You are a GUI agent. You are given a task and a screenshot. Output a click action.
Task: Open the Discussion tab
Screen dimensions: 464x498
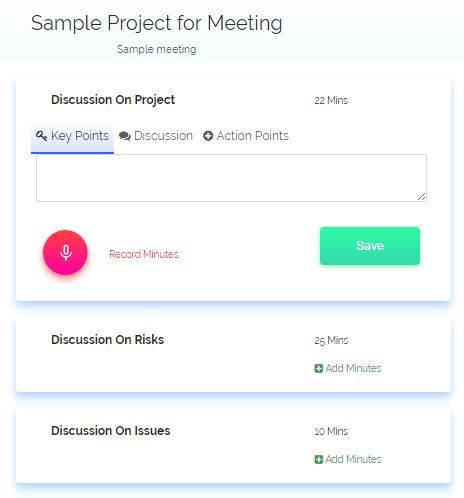[156, 136]
